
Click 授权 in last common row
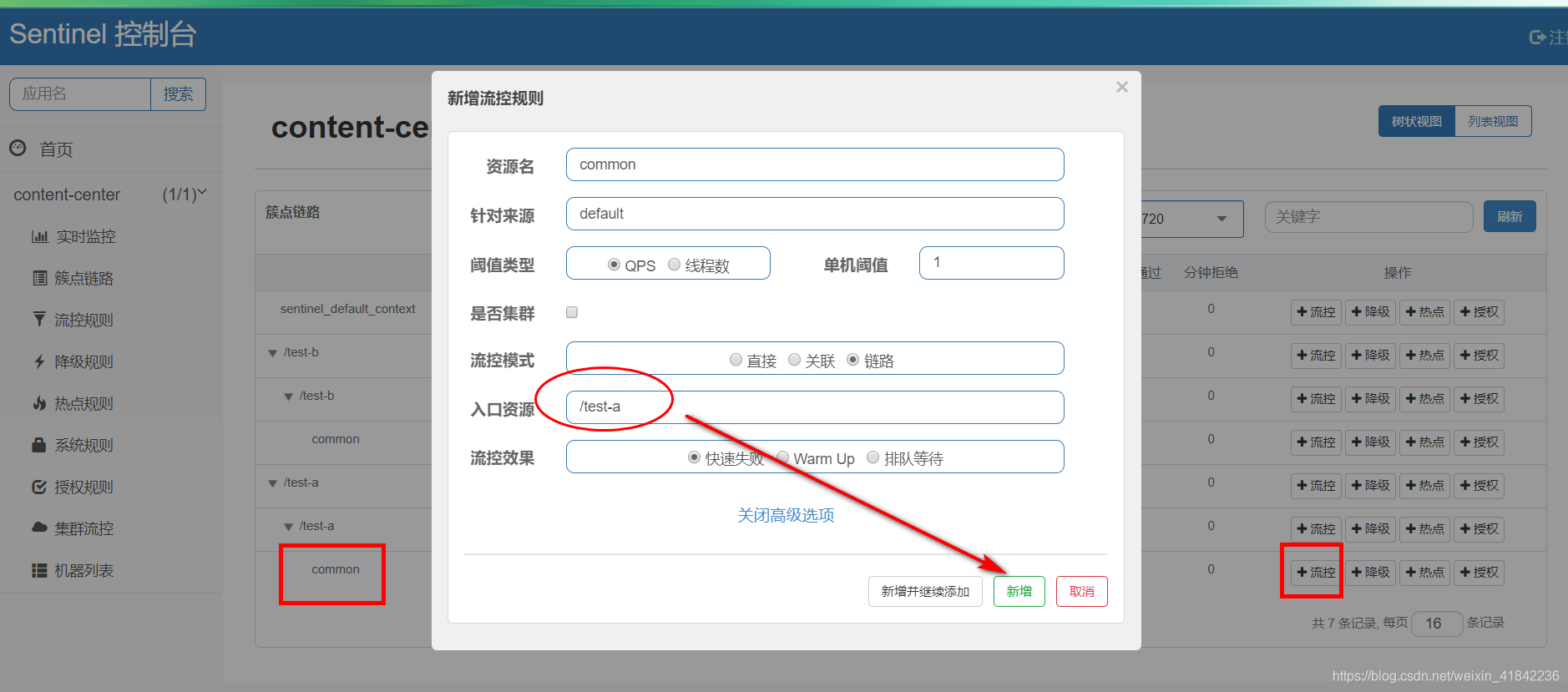1479,573
